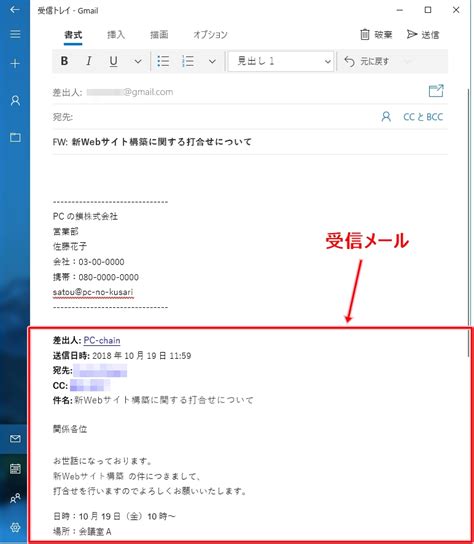Expand paragraph formatting options chevron

pyautogui.click(x=212, y=61)
